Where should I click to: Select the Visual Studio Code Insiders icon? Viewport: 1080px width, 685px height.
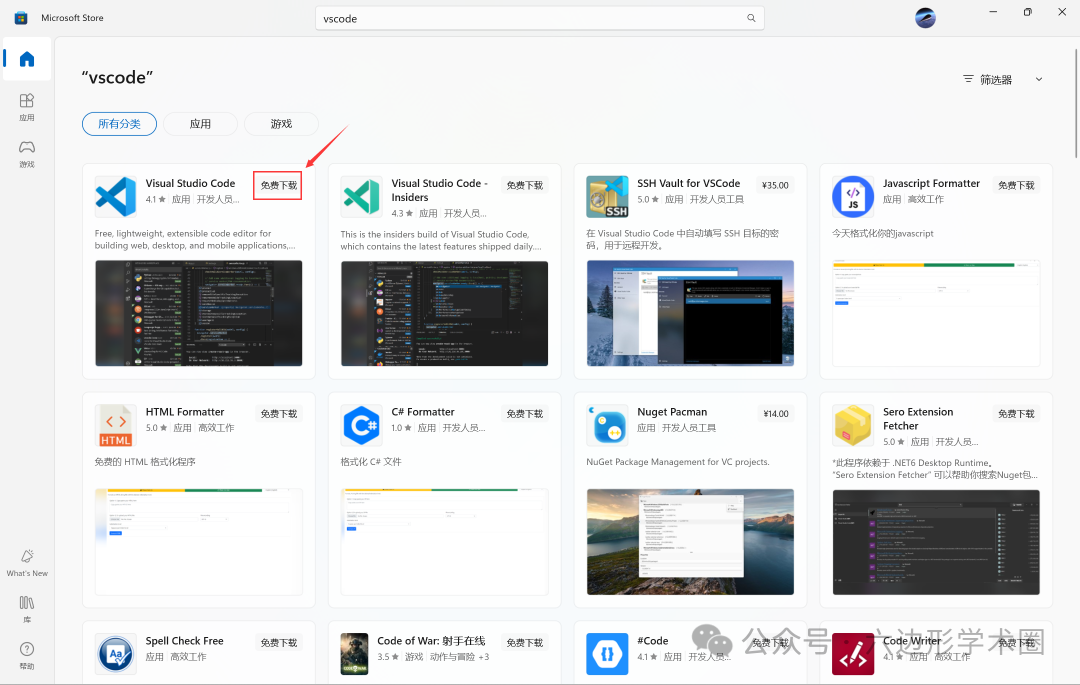(361, 196)
